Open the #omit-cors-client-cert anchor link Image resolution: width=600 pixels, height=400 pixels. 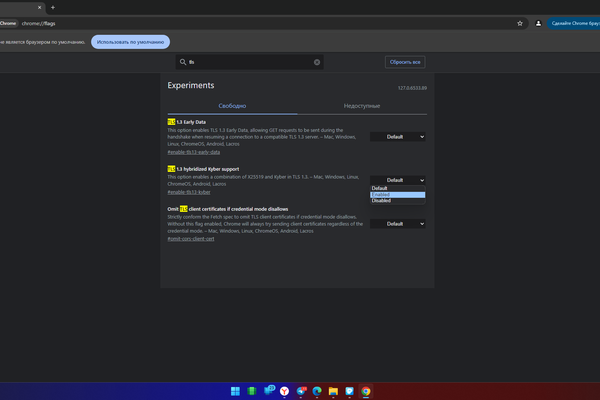click(191, 239)
